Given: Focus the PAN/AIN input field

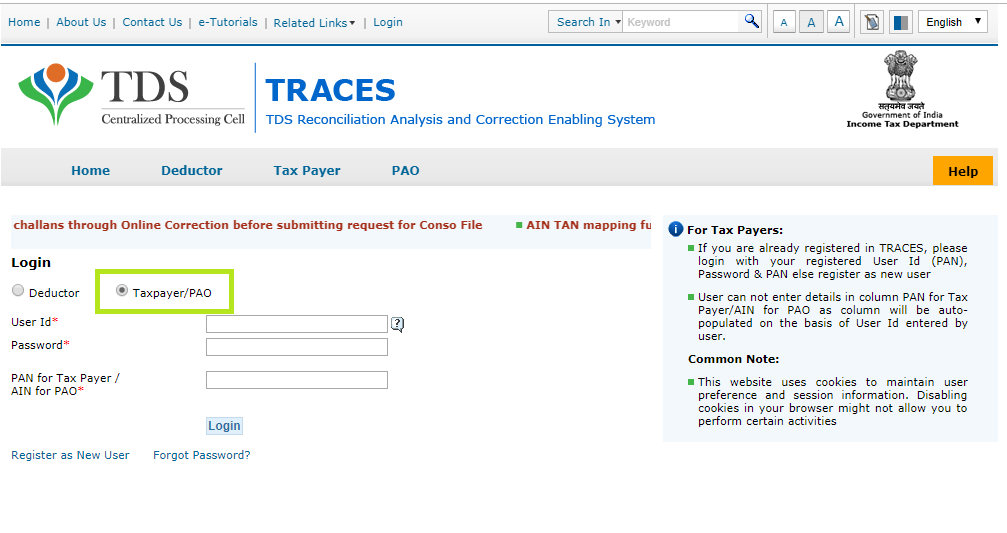Looking at the screenshot, I should click(x=297, y=380).
